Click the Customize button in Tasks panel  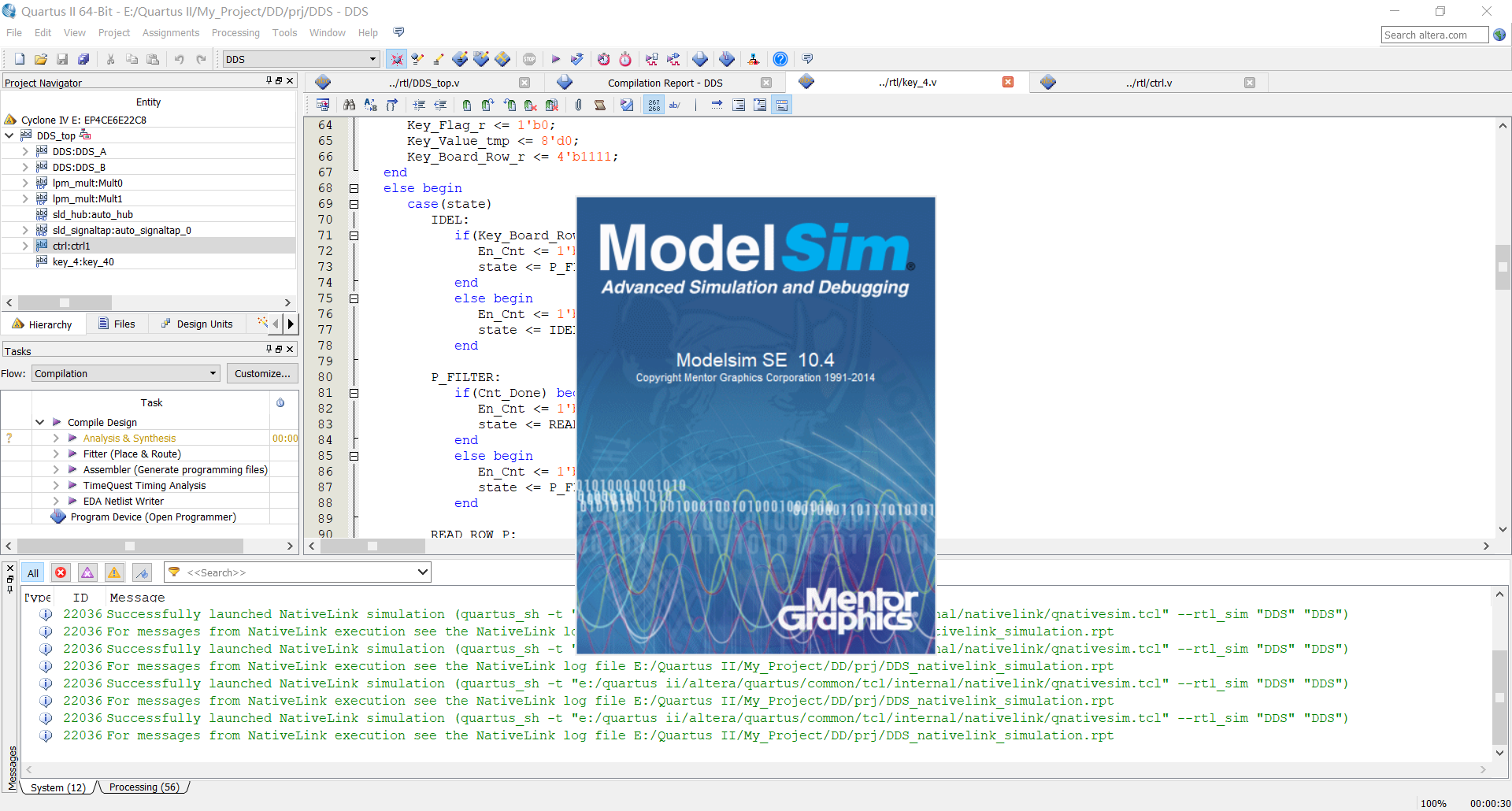click(262, 373)
